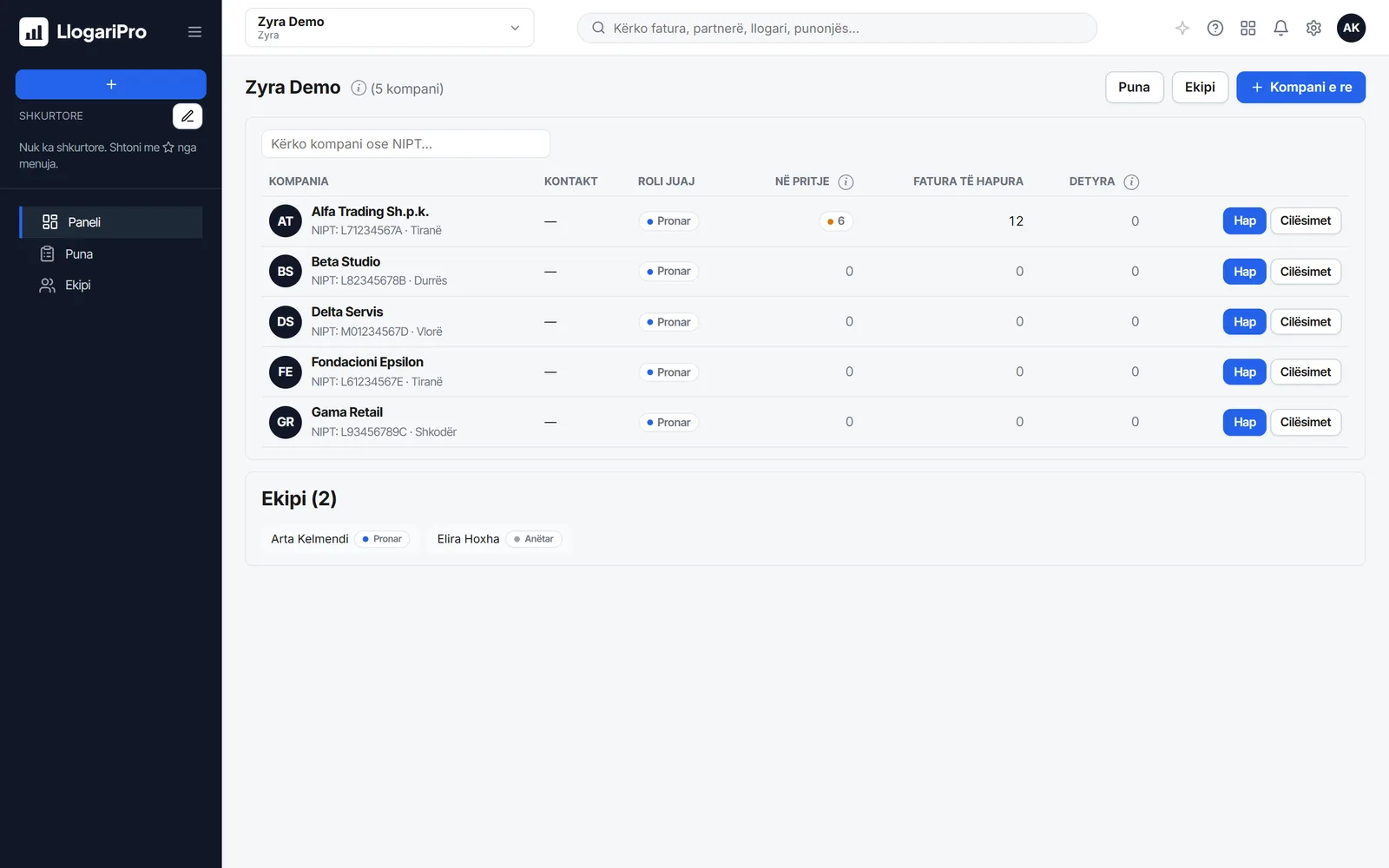The height and width of the screenshot is (868, 1389).
Task: Click the BS avatar for Beta Studio
Action: pyautogui.click(x=285, y=272)
